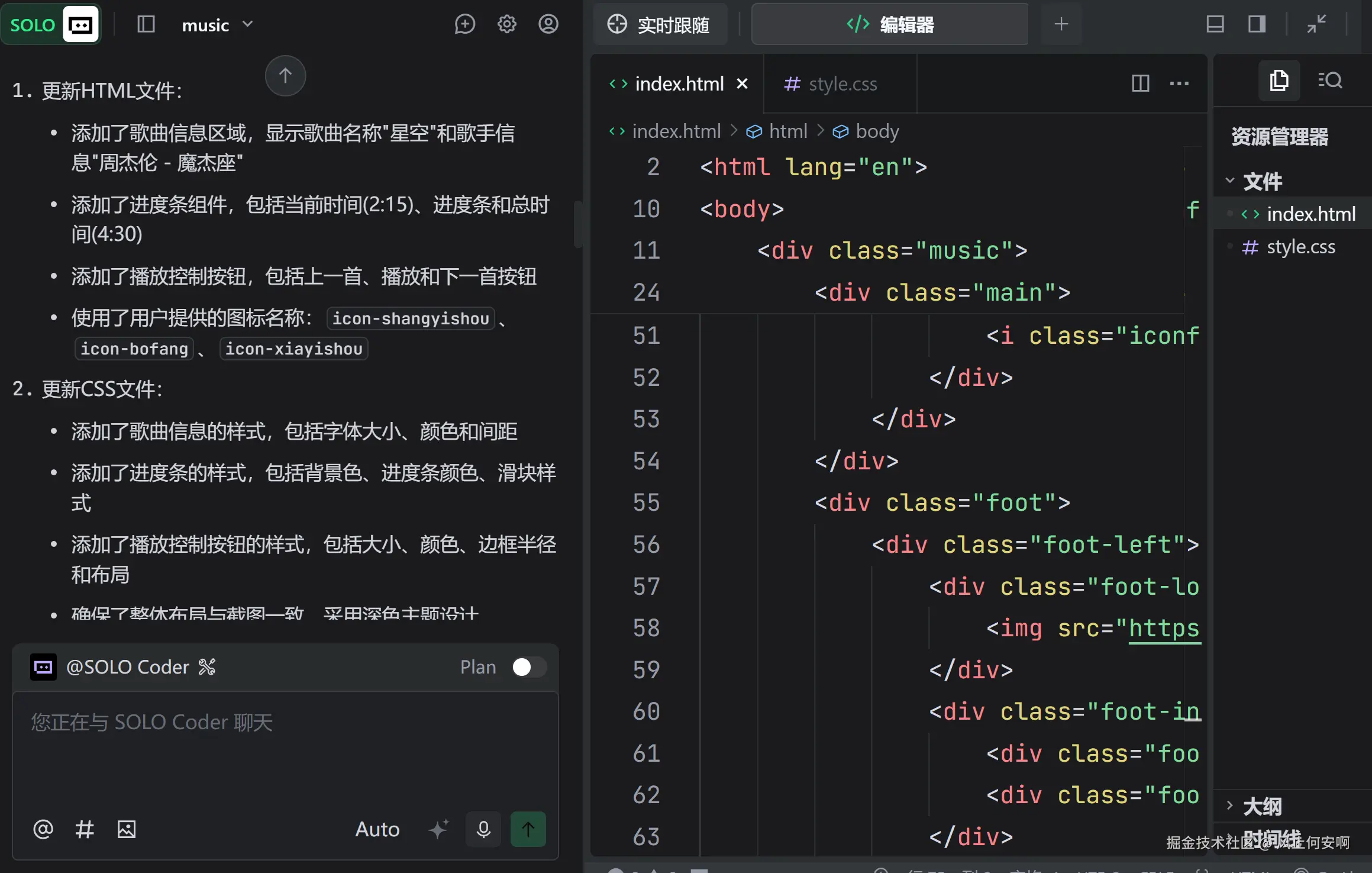Open the user account profile
The height and width of the screenshot is (873, 1372).
coord(548,24)
